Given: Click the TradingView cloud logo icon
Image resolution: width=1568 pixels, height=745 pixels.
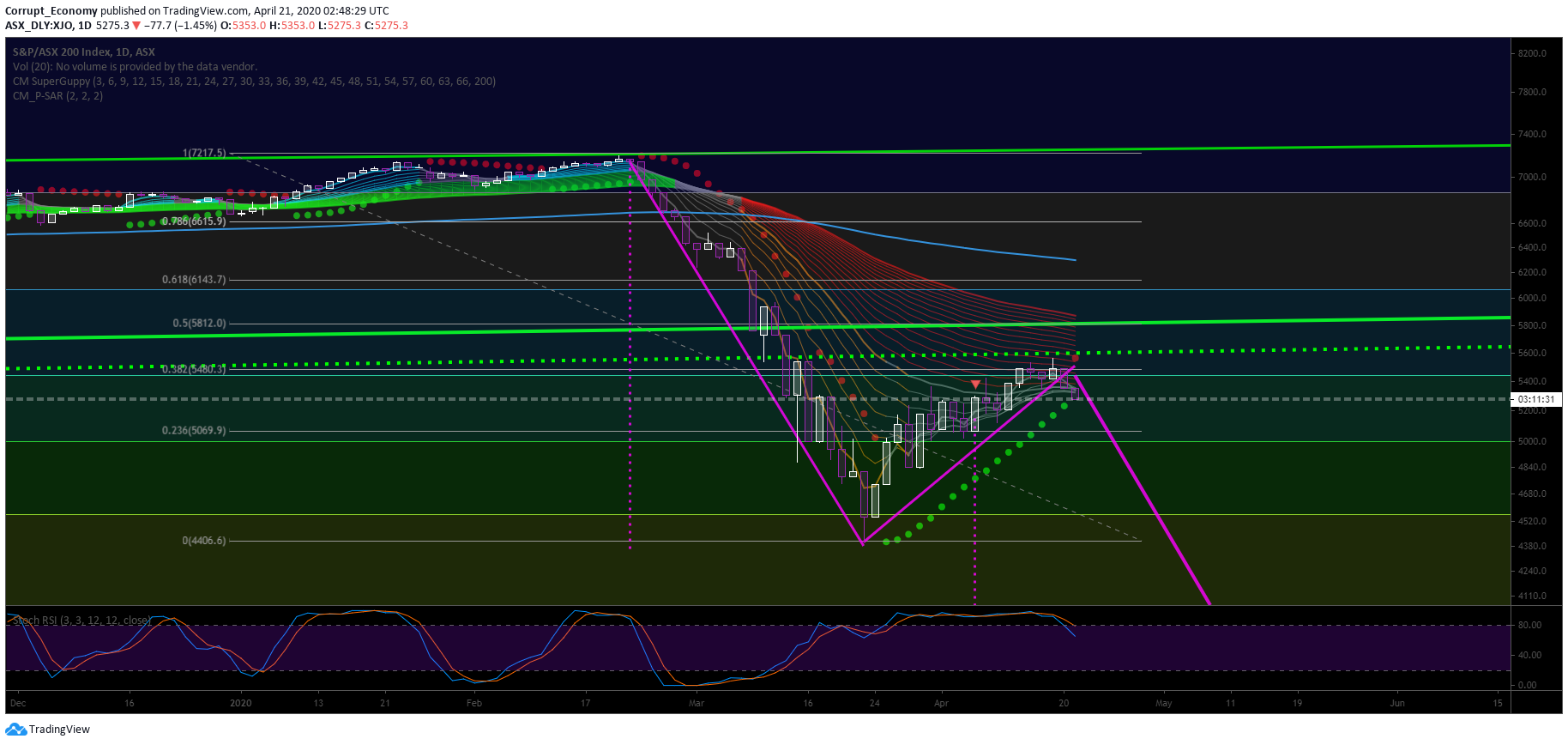Looking at the screenshot, I should (15, 730).
